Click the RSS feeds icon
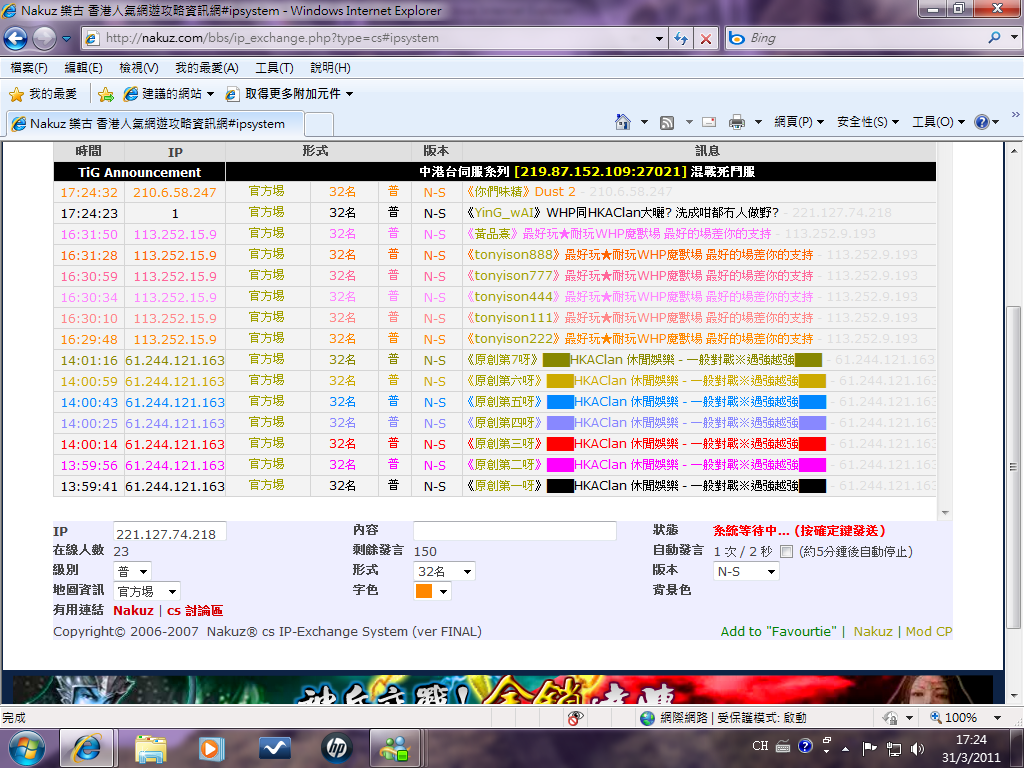The height and width of the screenshot is (768, 1024). tap(667, 122)
